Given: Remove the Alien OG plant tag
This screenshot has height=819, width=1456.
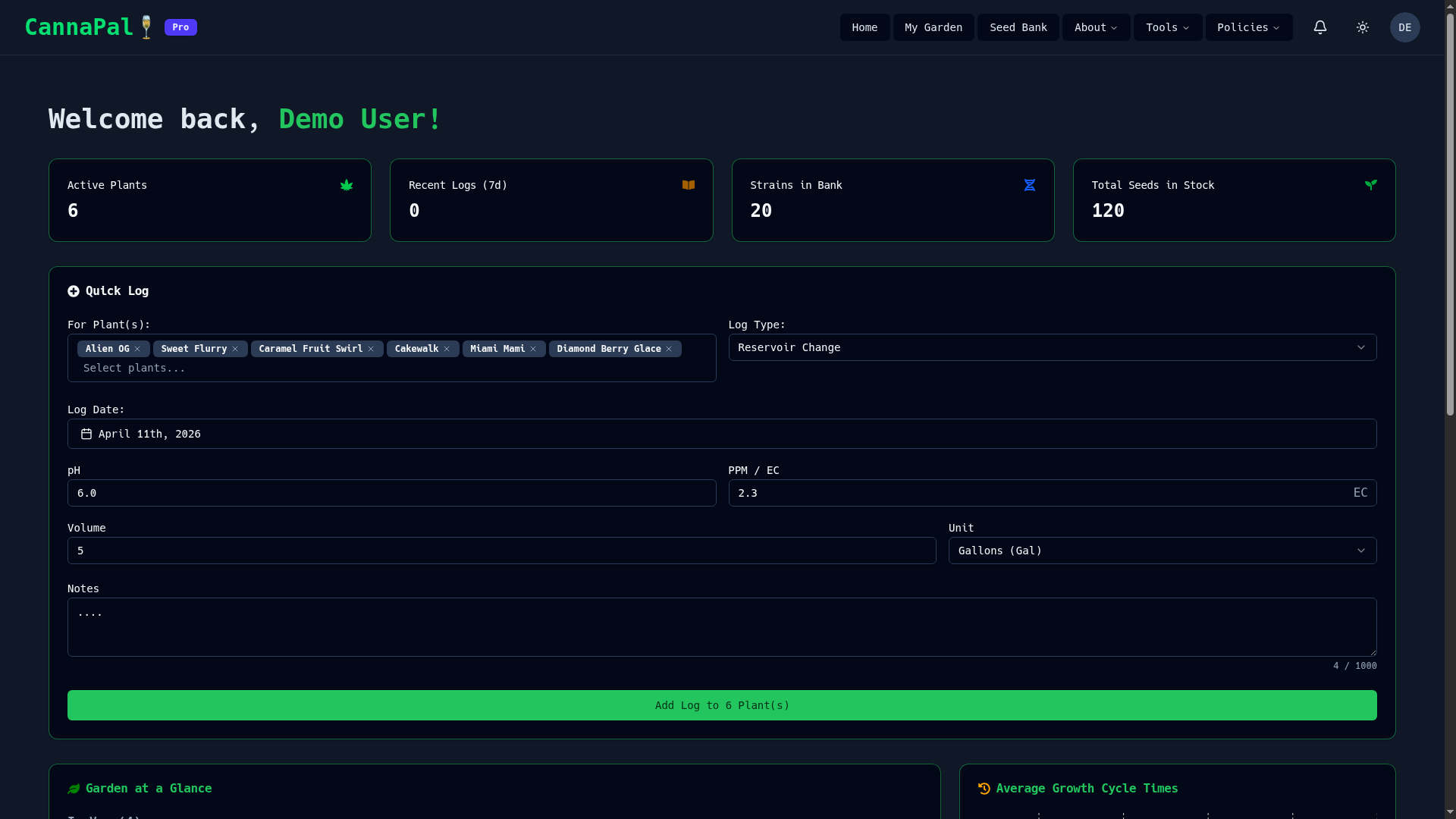Looking at the screenshot, I should point(138,349).
